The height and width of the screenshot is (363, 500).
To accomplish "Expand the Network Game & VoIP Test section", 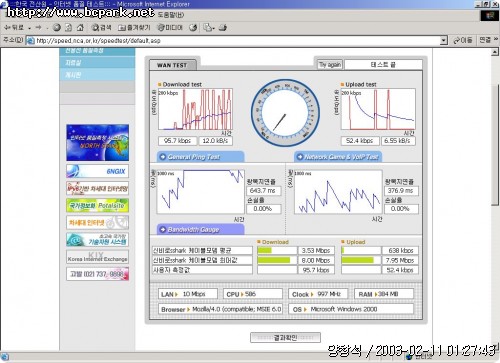I will pos(338,157).
